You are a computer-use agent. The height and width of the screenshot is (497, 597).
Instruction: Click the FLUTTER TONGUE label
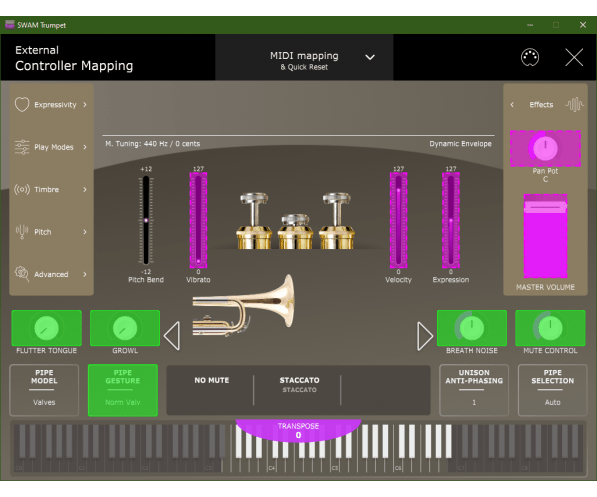tap(46, 350)
